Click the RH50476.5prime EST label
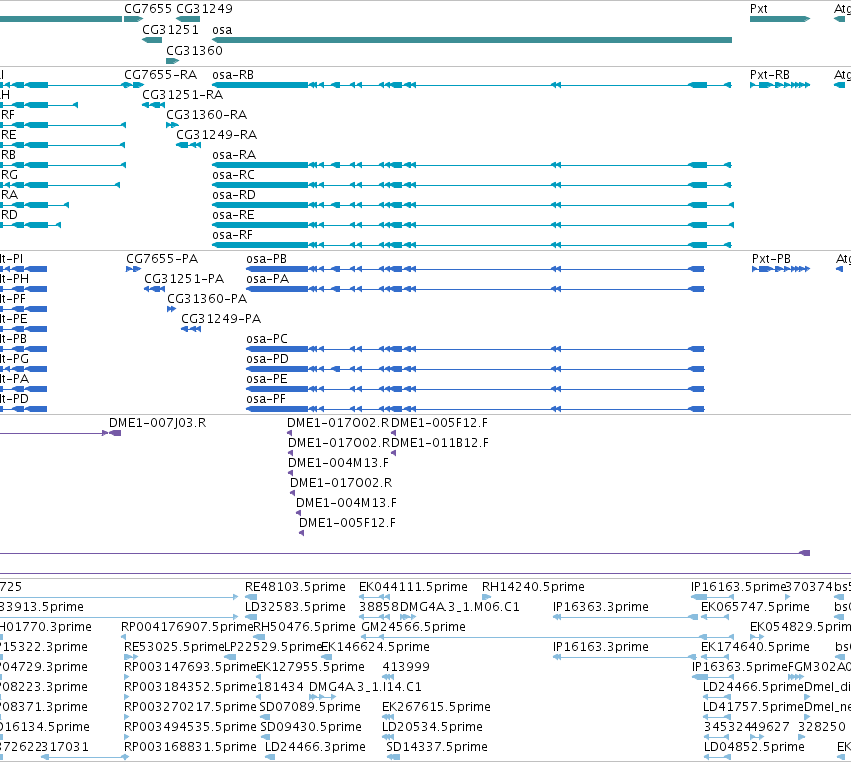Viewport: 851px width, 762px height. (304, 627)
